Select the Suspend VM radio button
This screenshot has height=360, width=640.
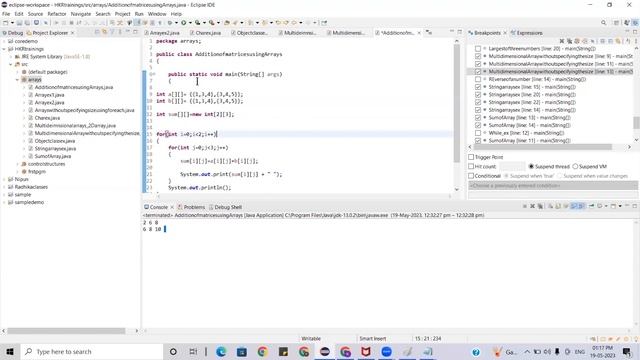point(576,166)
